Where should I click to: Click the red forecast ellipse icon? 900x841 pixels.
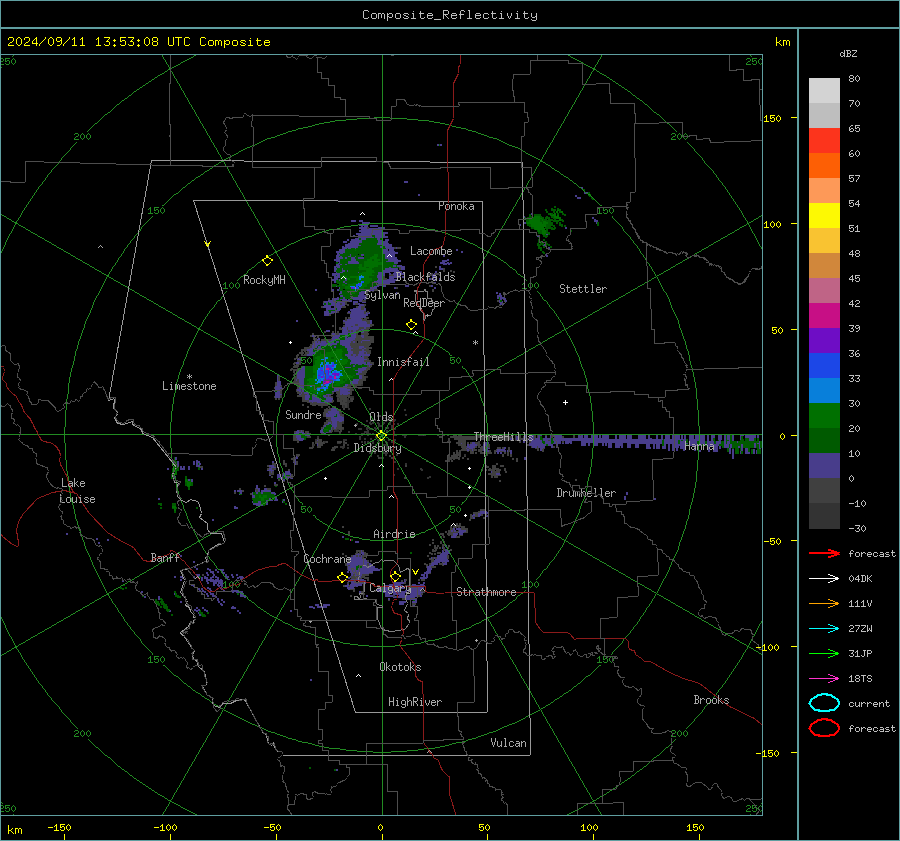pos(824,728)
